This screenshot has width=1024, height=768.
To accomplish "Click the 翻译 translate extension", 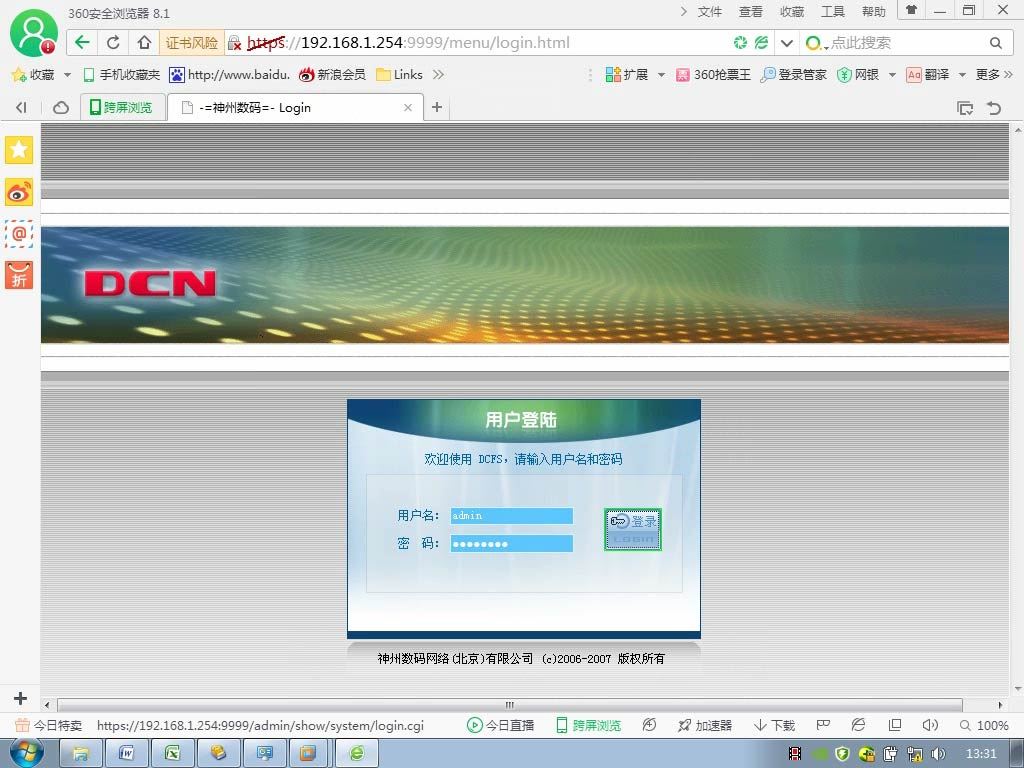I will (927, 75).
